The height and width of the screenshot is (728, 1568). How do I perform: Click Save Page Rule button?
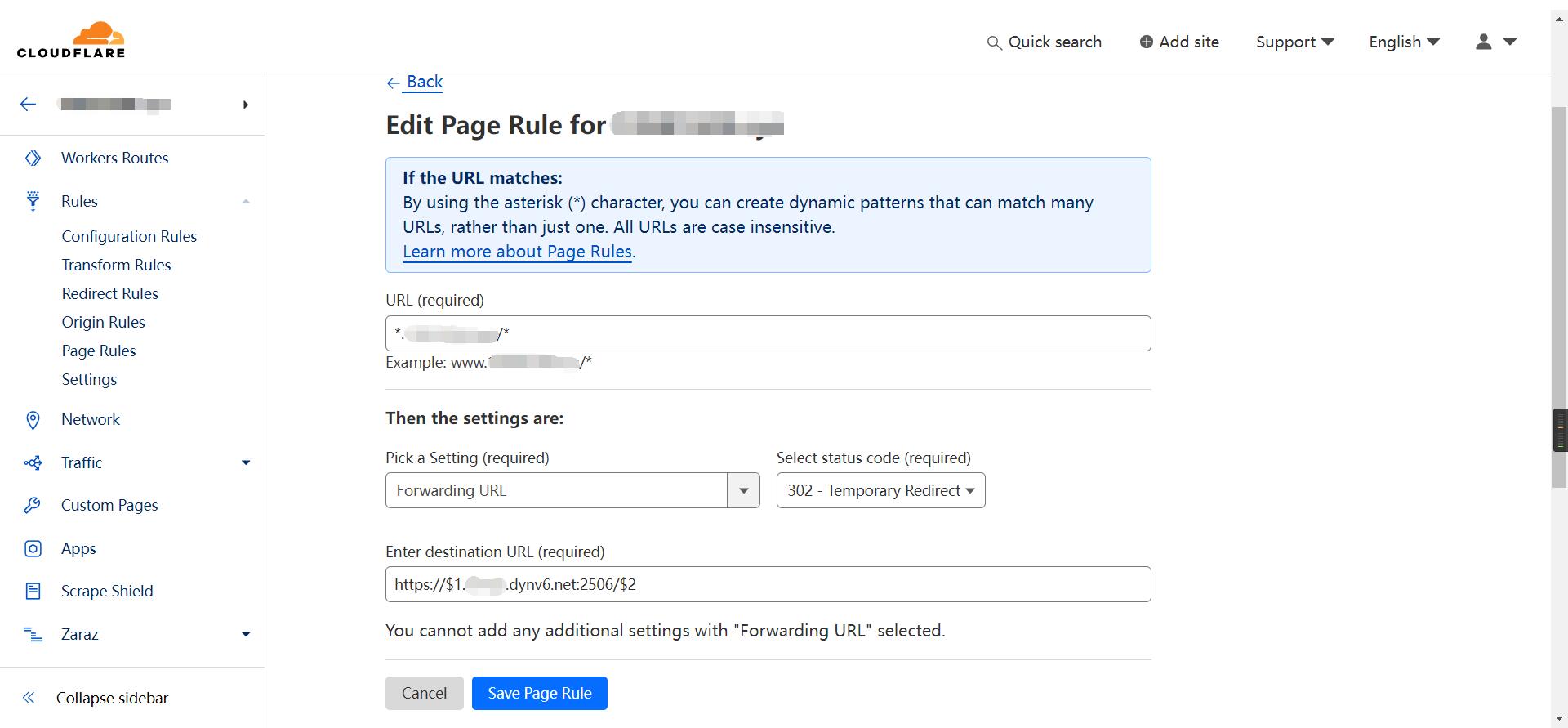[539, 693]
